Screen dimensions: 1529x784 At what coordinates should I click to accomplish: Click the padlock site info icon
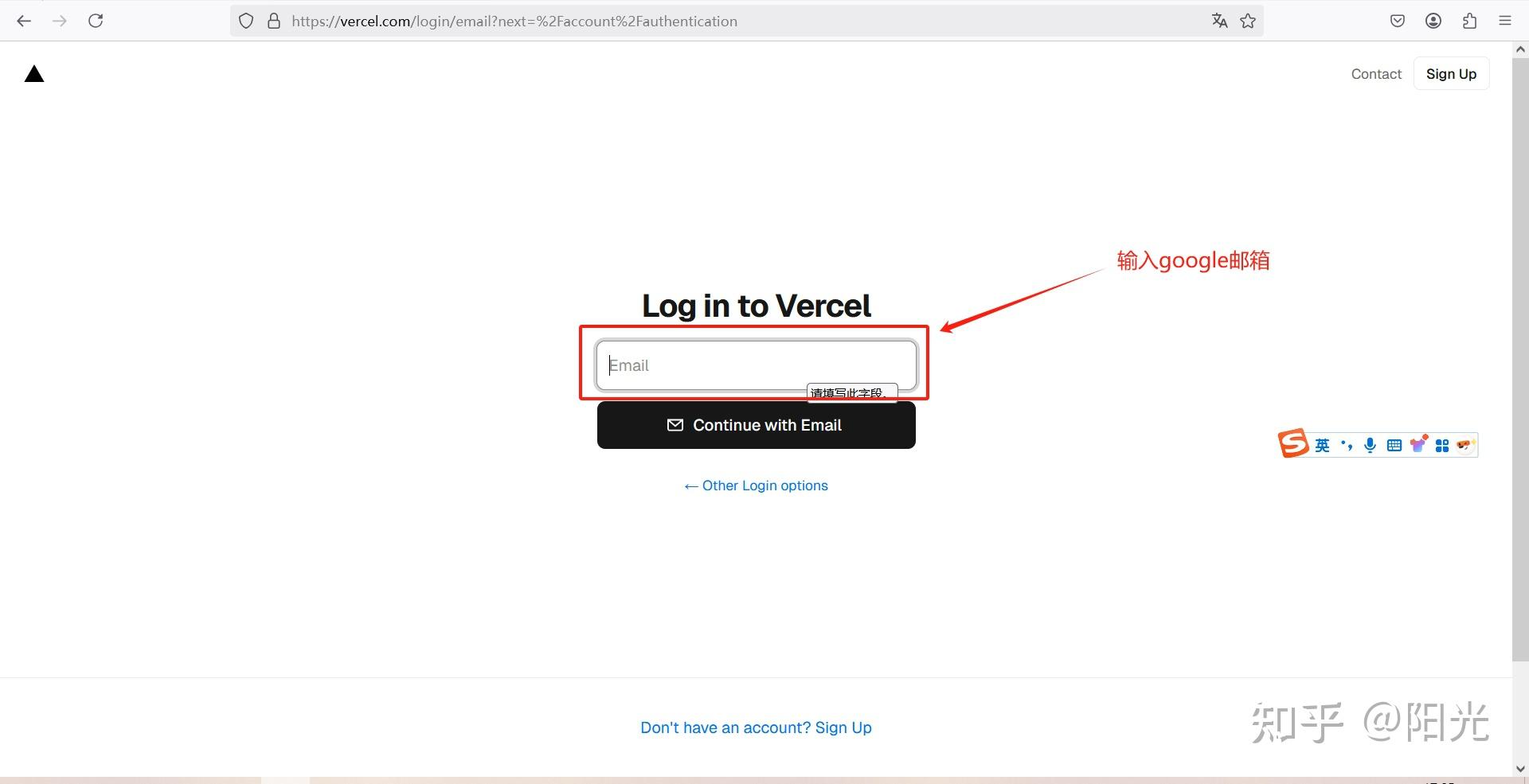tap(274, 21)
